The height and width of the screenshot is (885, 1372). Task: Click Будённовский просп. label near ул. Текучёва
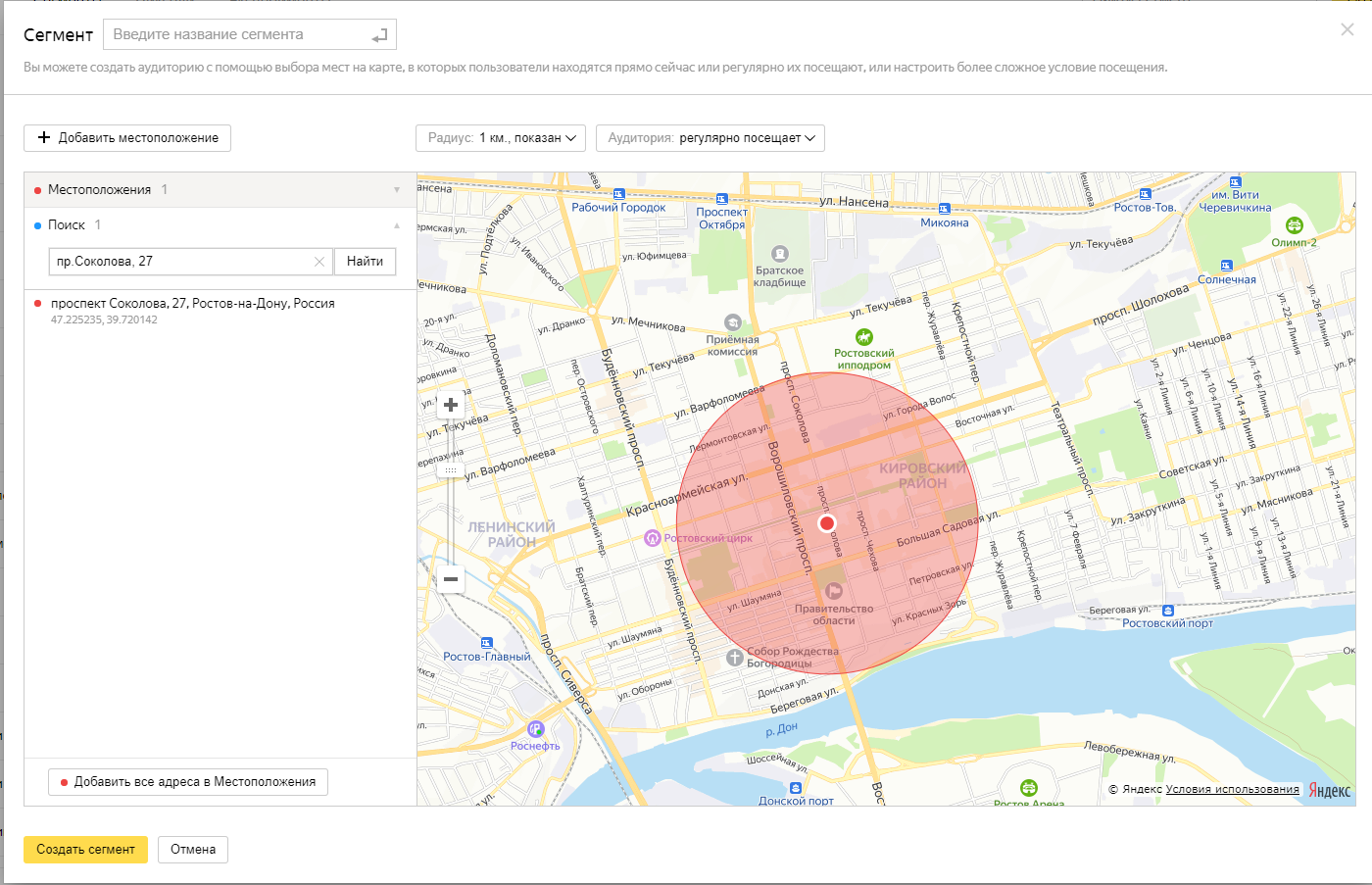621,410
